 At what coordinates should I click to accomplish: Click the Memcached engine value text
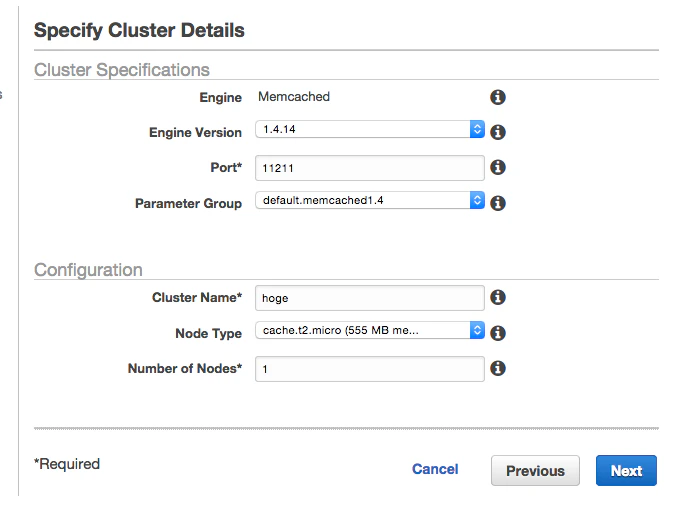pos(294,96)
